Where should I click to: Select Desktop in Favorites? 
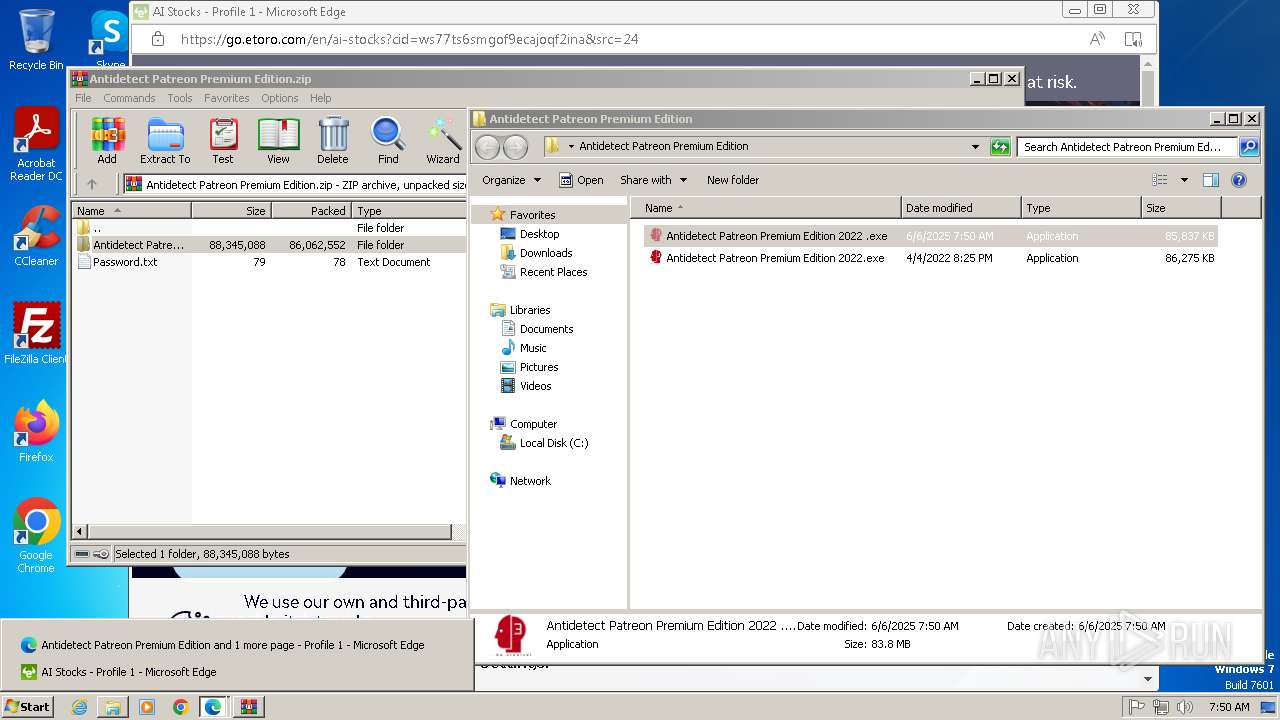(539, 234)
